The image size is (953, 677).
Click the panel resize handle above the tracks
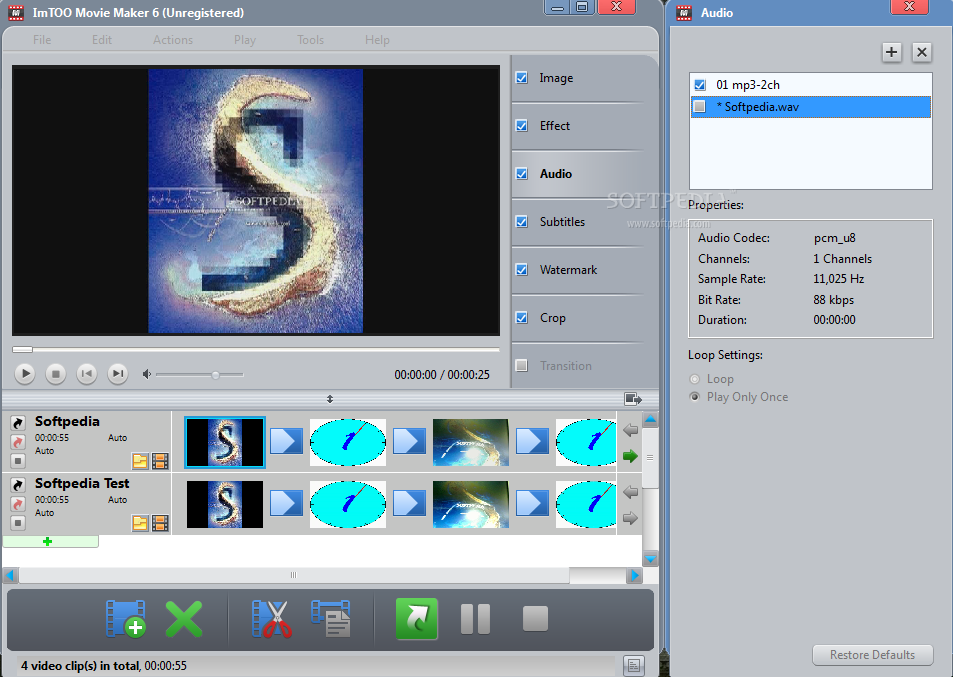[x=329, y=399]
